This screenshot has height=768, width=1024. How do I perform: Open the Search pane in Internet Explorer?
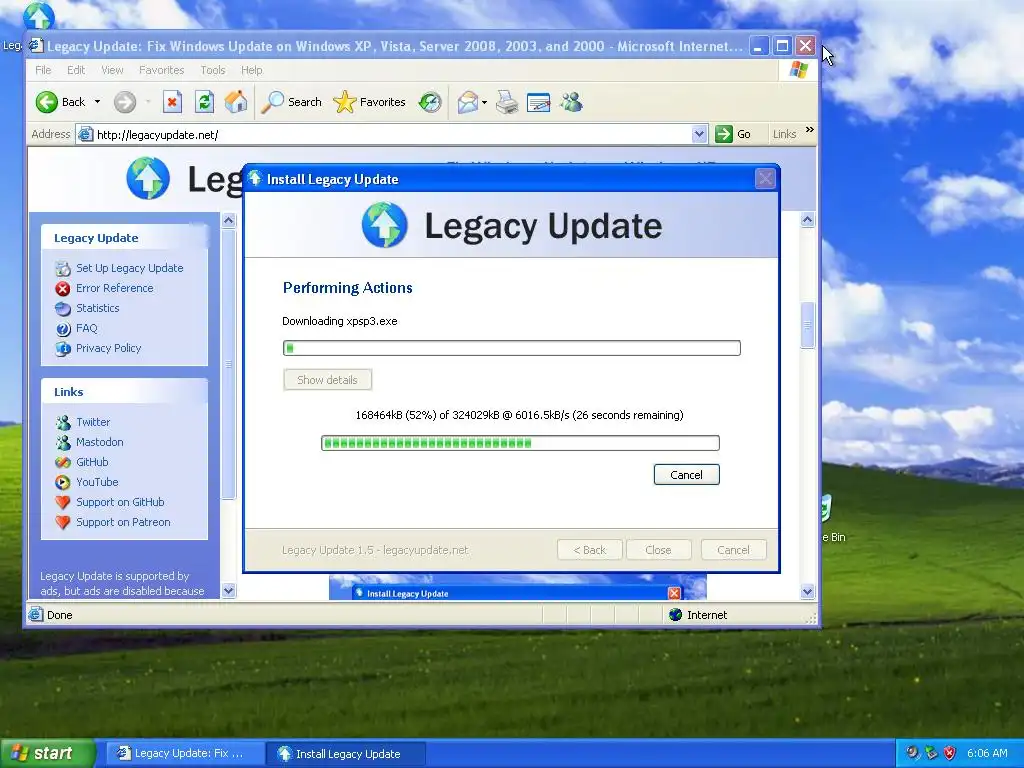[x=291, y=102]
